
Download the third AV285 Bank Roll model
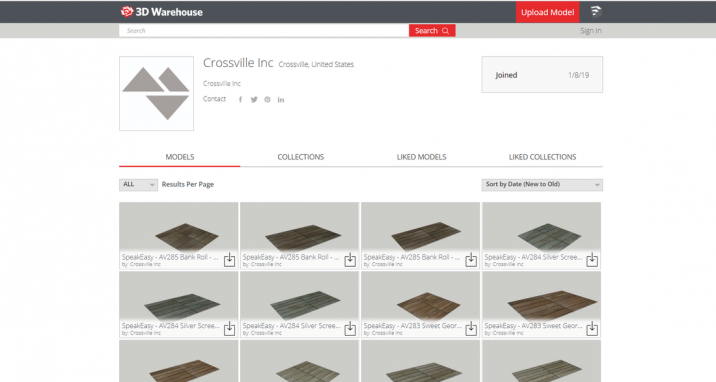tap(471, 260)
